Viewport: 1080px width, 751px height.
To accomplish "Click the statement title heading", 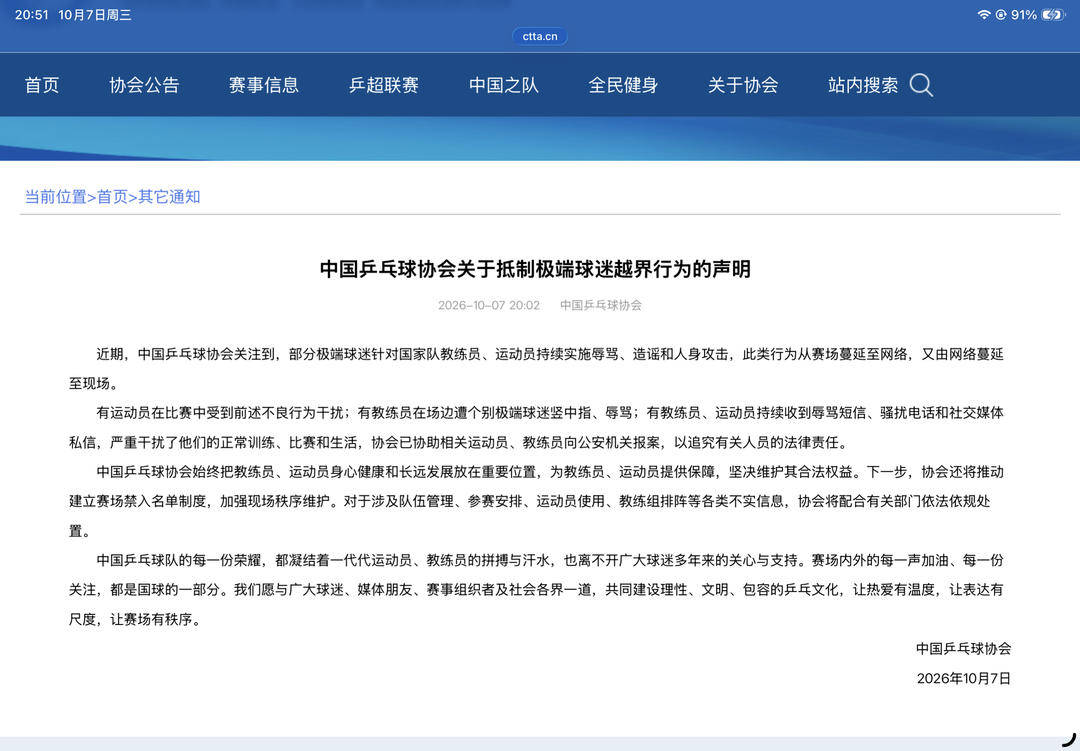I will click(535, 269).
